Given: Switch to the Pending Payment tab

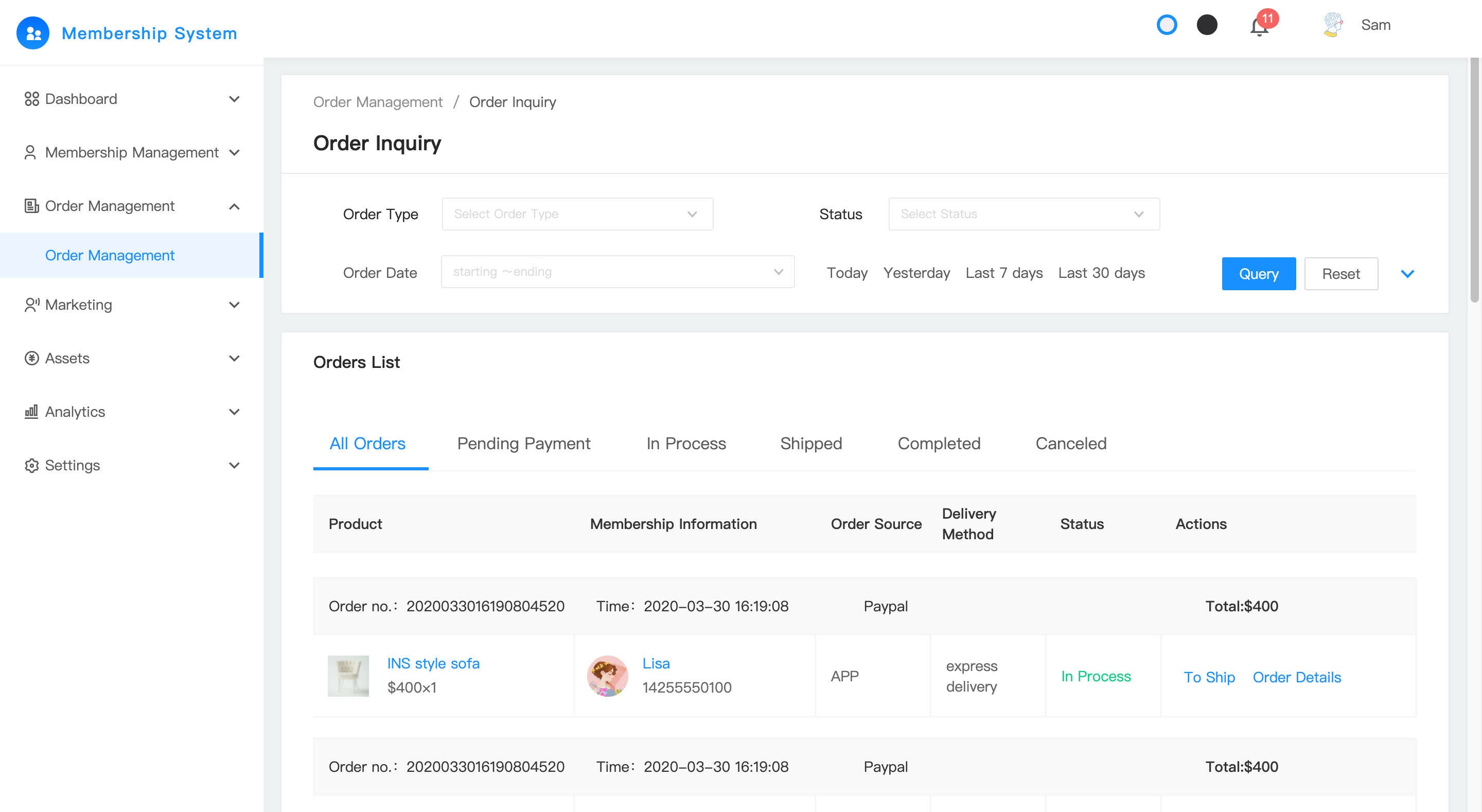Looking at the screenshot, I should (523, 443).
